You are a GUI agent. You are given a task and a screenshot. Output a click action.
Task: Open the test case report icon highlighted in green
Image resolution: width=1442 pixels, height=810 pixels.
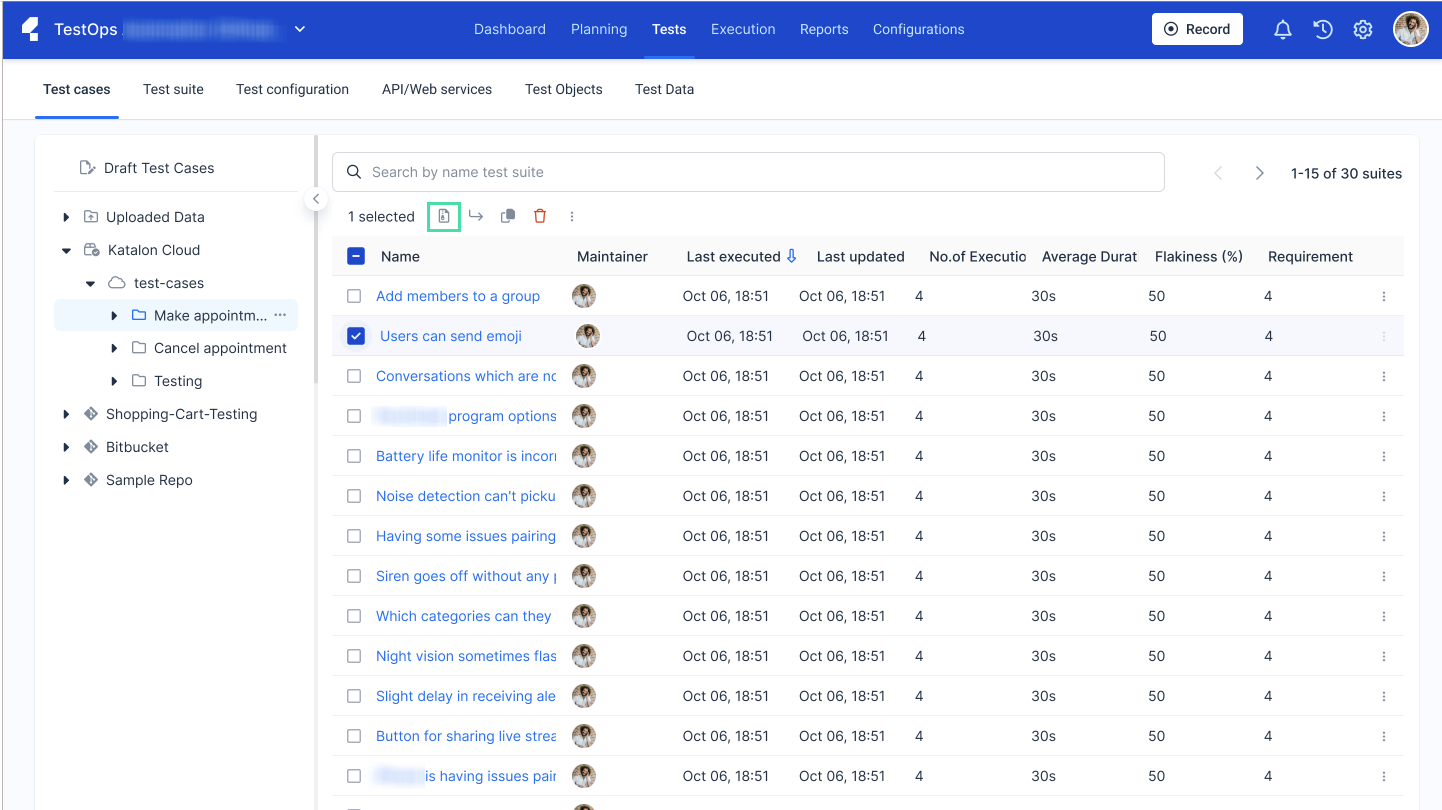[443, 216]
